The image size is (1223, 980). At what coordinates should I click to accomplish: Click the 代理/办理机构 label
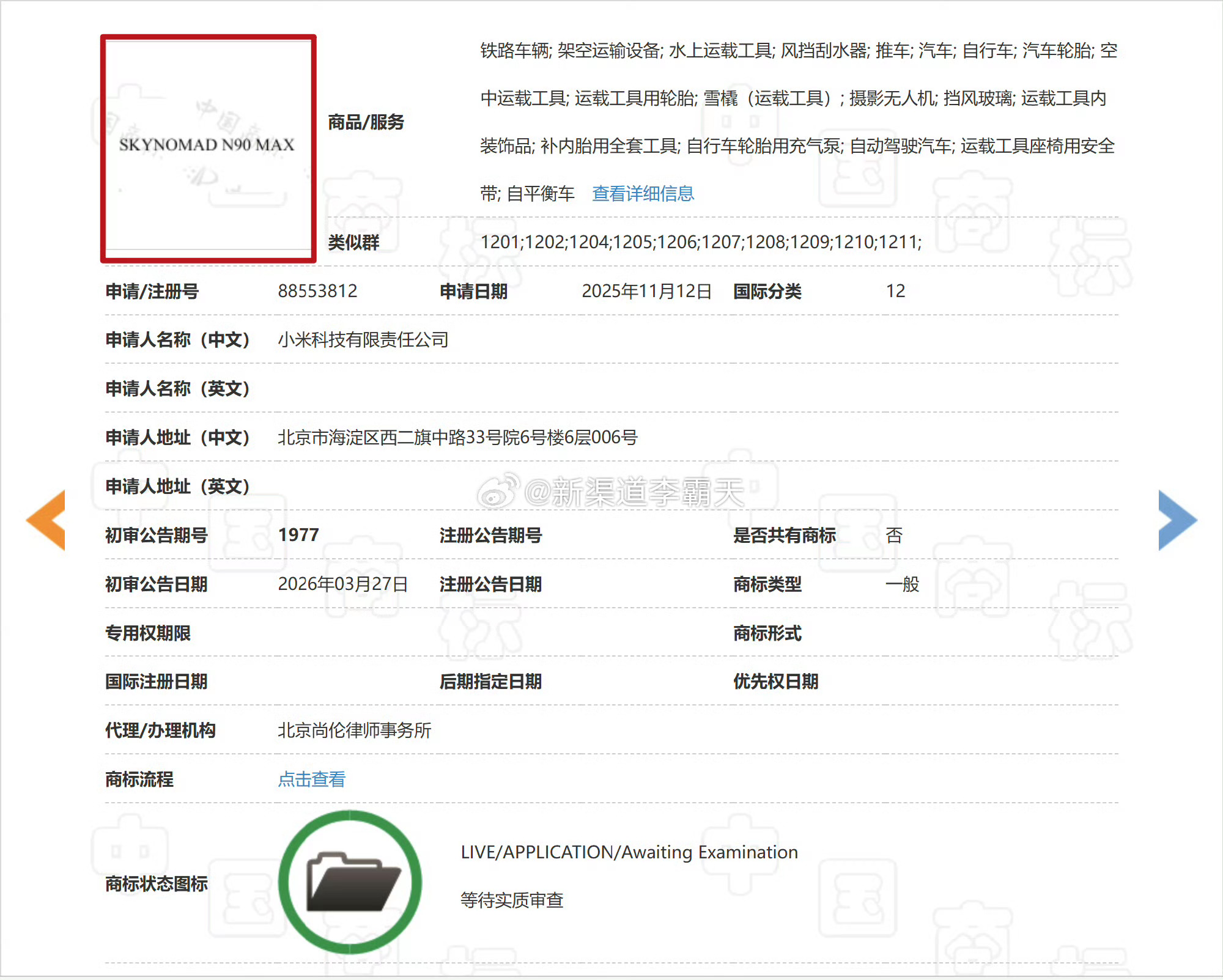point(160,731)
